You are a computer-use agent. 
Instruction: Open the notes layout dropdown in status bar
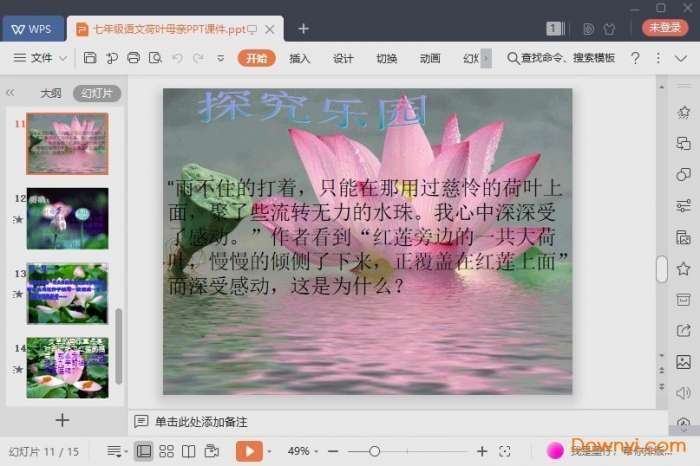pyautogui.click(x=117, y=451)
